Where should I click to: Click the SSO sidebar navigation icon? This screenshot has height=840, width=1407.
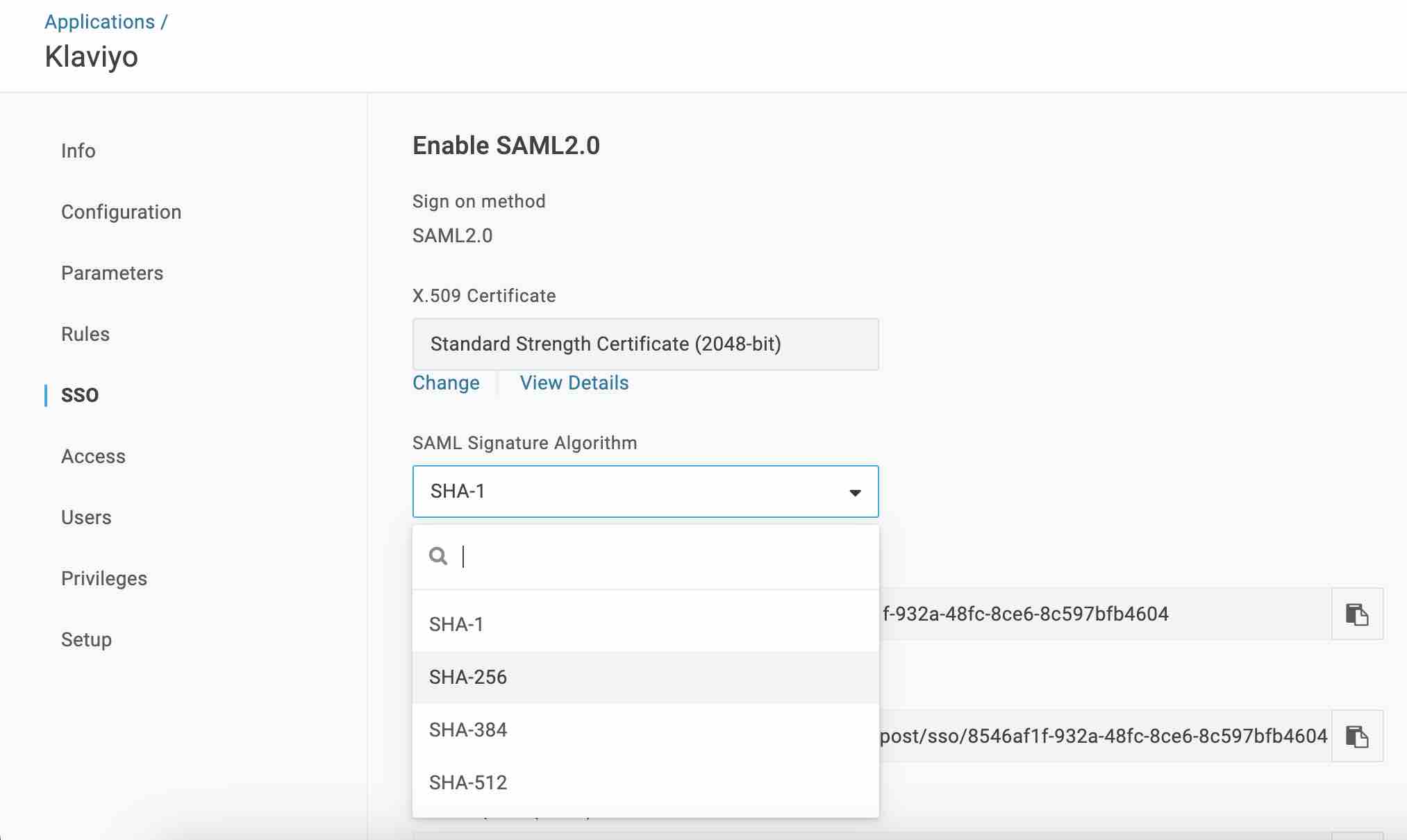(79, 394)
